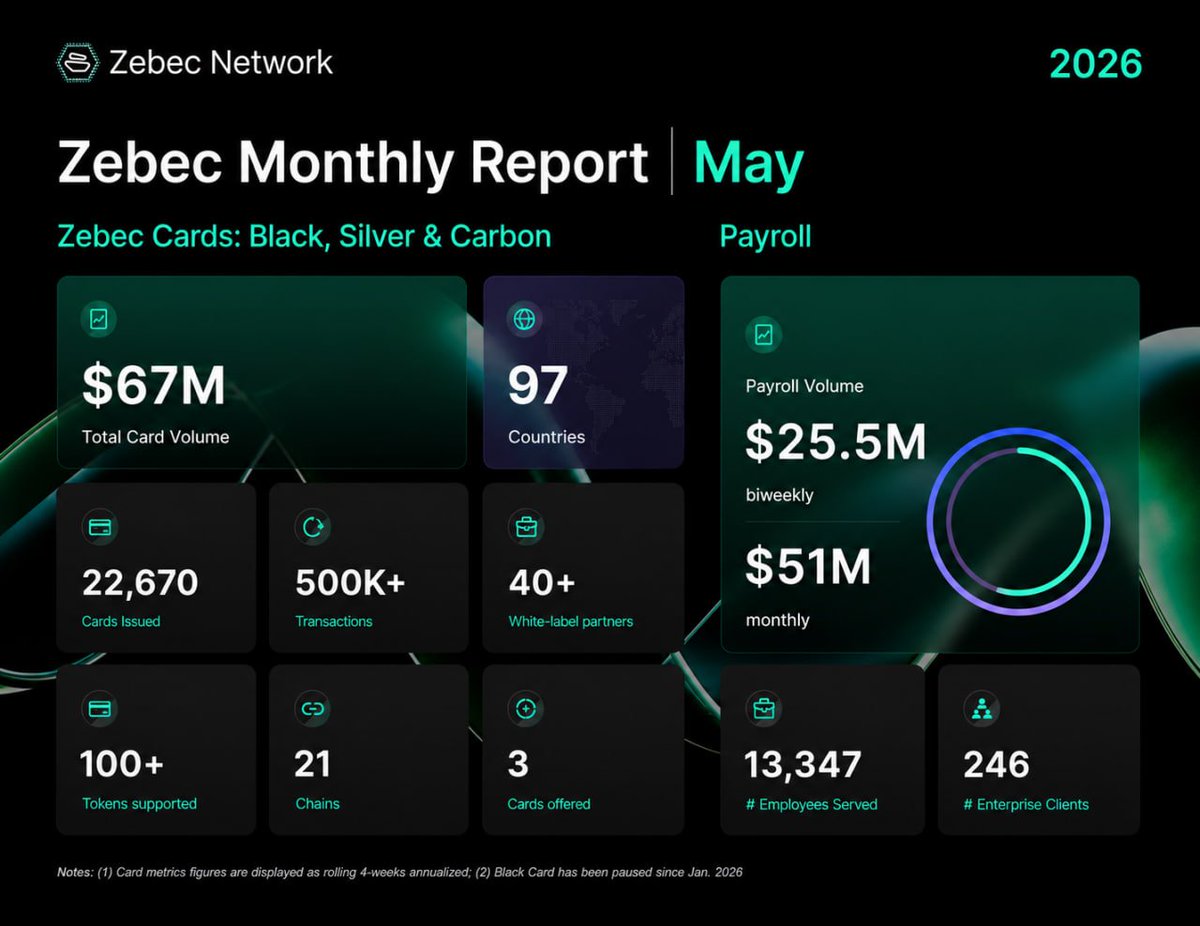Click the briefcase icon above Employees Served
The image size is (1200, 926).
[x=764, y=709]
